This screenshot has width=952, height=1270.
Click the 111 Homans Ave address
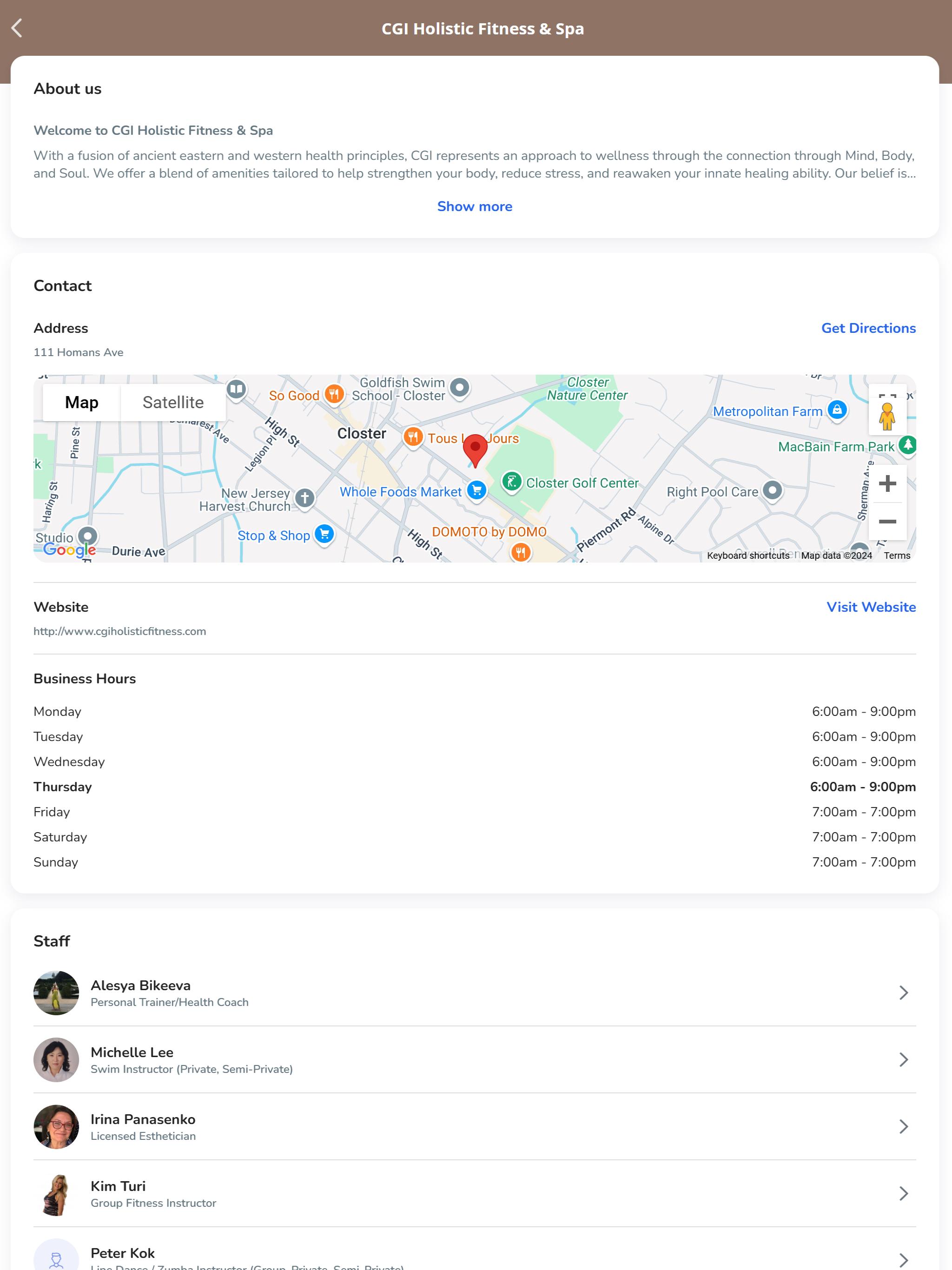click(x=78, y=352)
